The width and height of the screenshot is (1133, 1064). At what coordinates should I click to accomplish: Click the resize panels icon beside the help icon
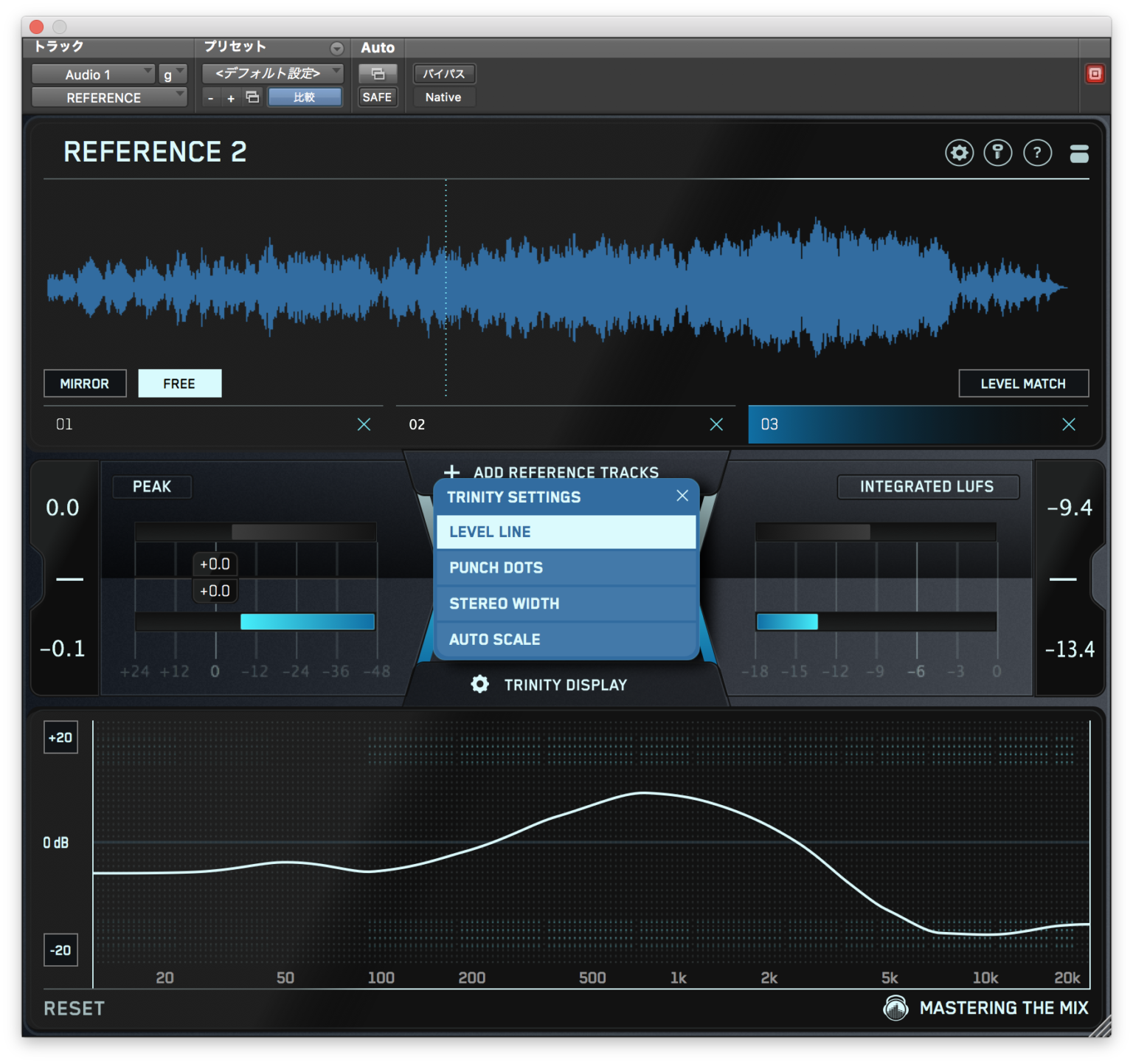point(1078,154)
